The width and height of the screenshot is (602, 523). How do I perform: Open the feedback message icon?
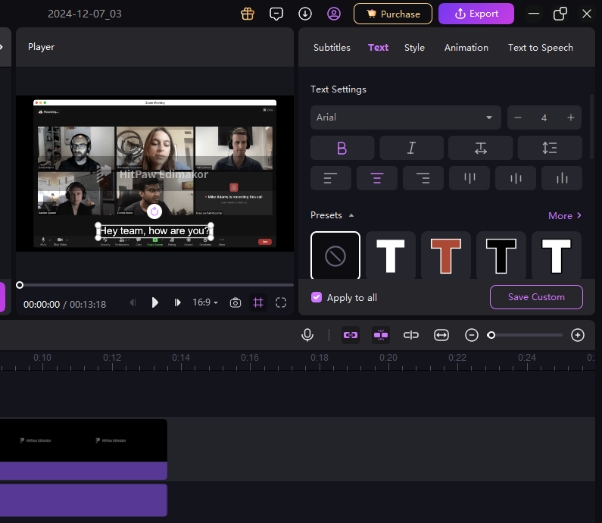pos(276,14)
